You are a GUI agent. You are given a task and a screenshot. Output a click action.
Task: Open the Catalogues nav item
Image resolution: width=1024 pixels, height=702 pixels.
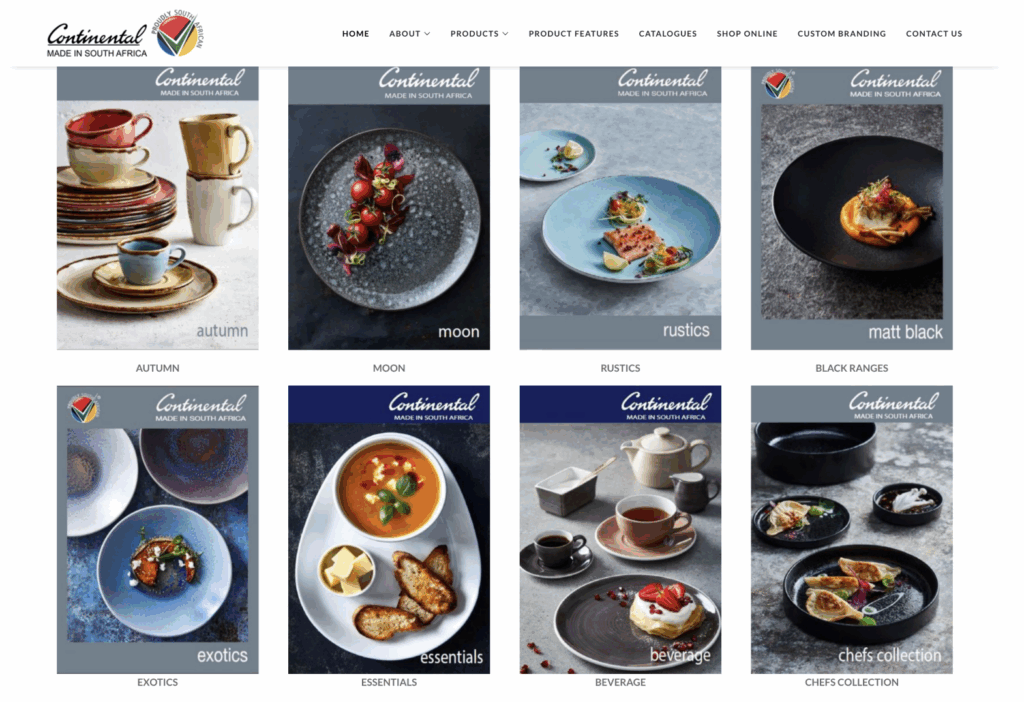(667, 34)
